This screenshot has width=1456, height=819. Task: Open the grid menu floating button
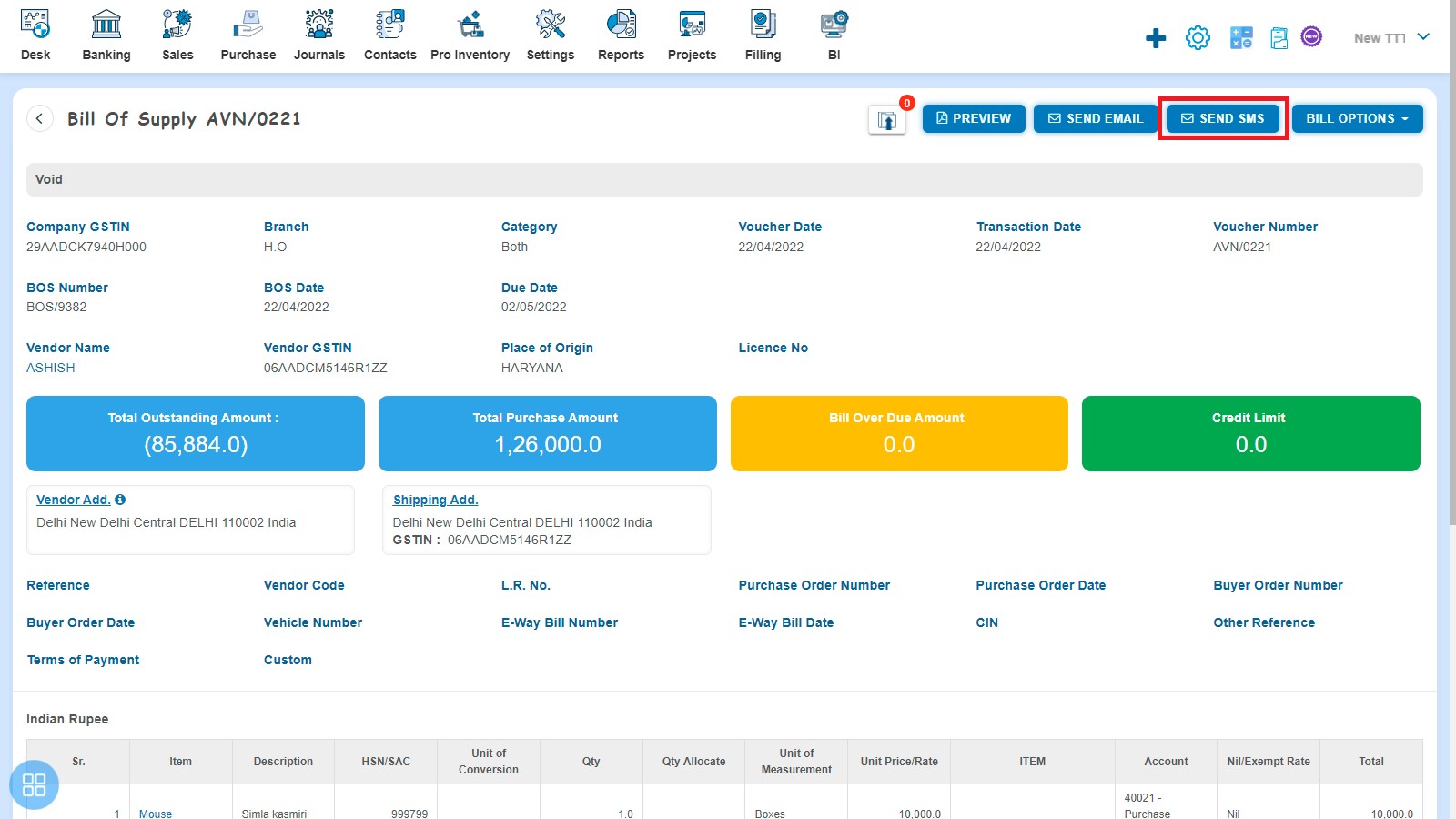[x=34, y=784]
